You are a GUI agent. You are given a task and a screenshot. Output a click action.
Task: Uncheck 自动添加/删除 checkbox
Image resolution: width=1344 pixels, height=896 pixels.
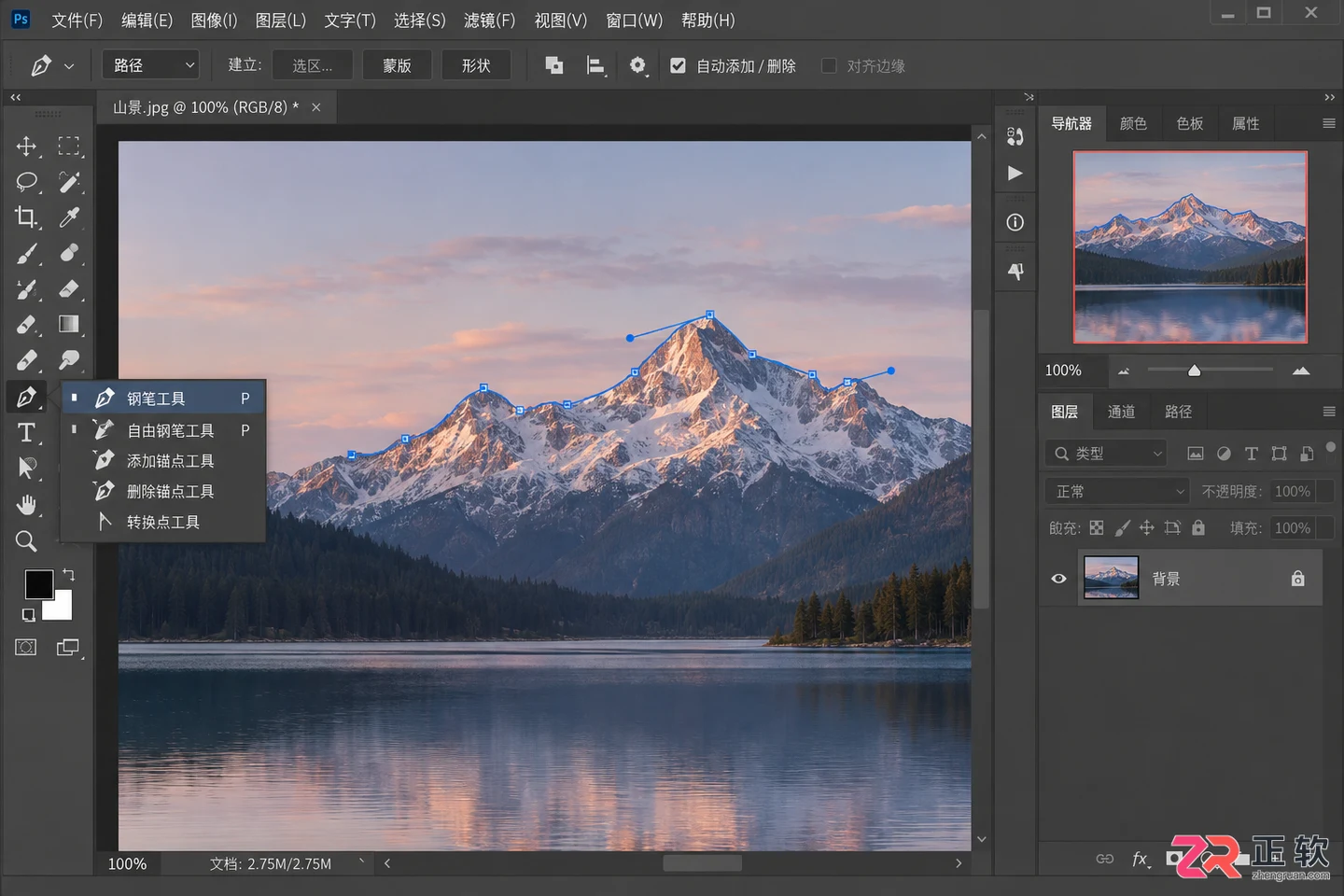point(678,65)
